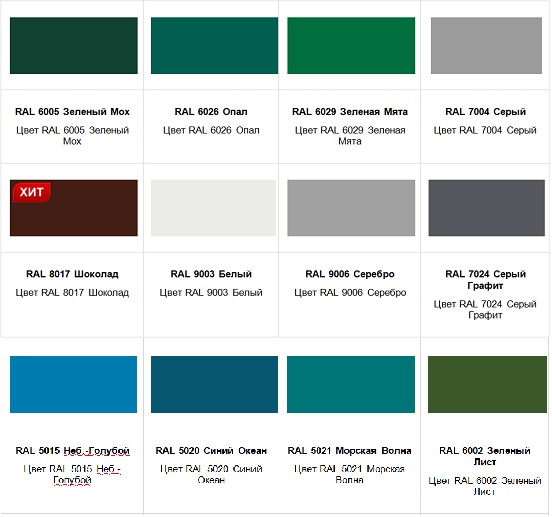Pick the RAL 6029 Зеленая Мята swatch
The width and height of the screenshot is (552, 517).
(352, 46)
